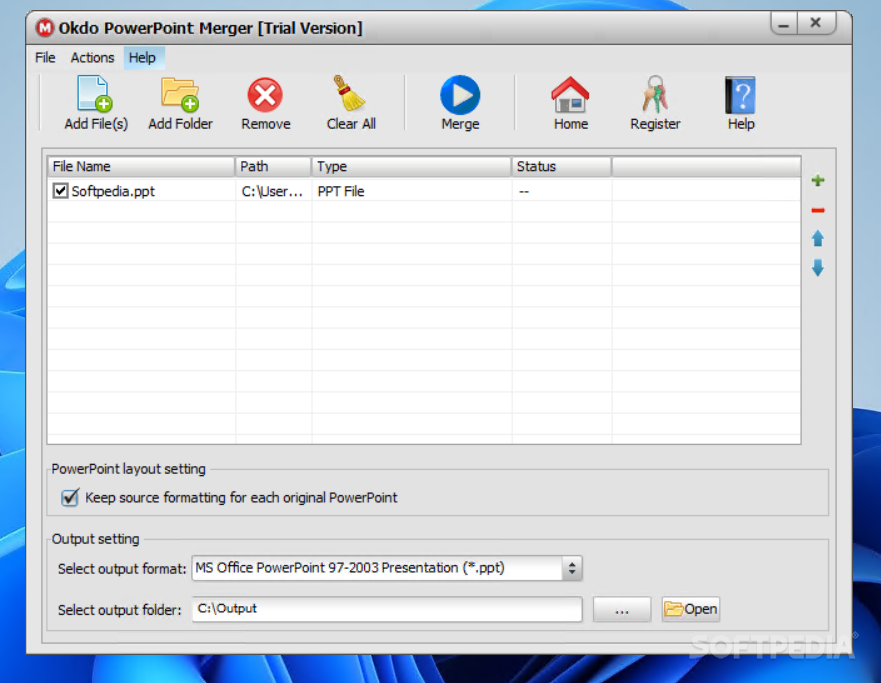This screenshot has width=881, height=683.
Task: Open the Home house icon
Action: point(570,95)
